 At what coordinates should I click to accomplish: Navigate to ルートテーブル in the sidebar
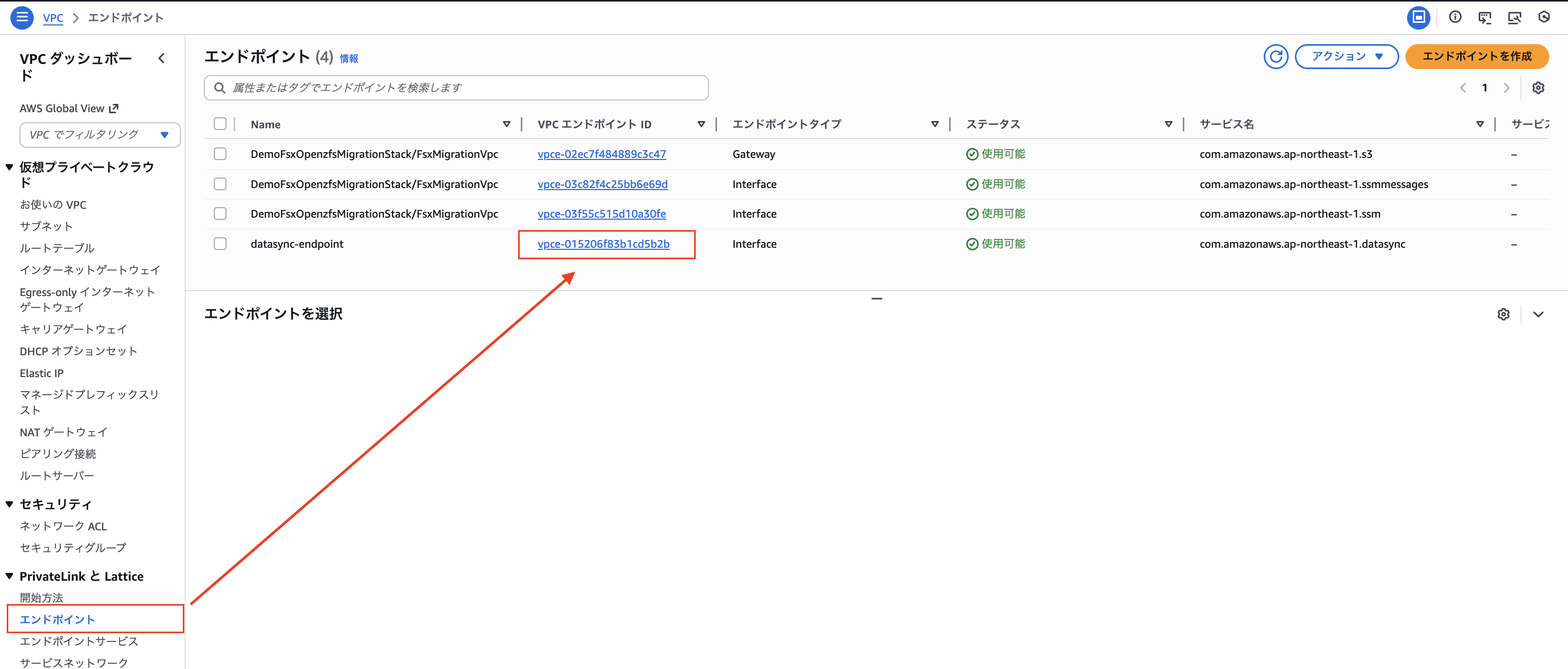[57, 248]
